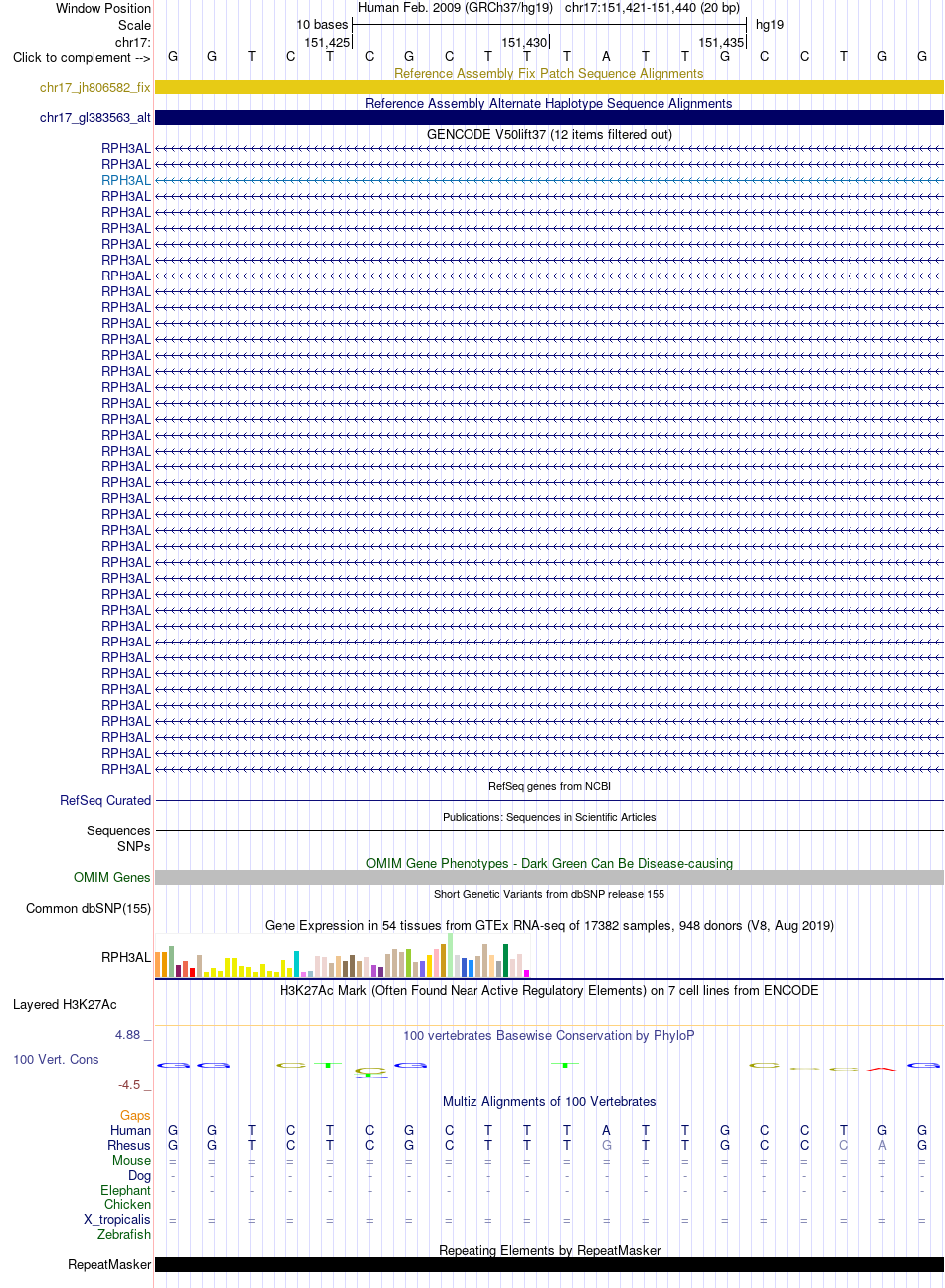Open Publications: Sequences in Scientific Articles title
This screenshot has width=945, height=1288.
(x=549, y=817)
